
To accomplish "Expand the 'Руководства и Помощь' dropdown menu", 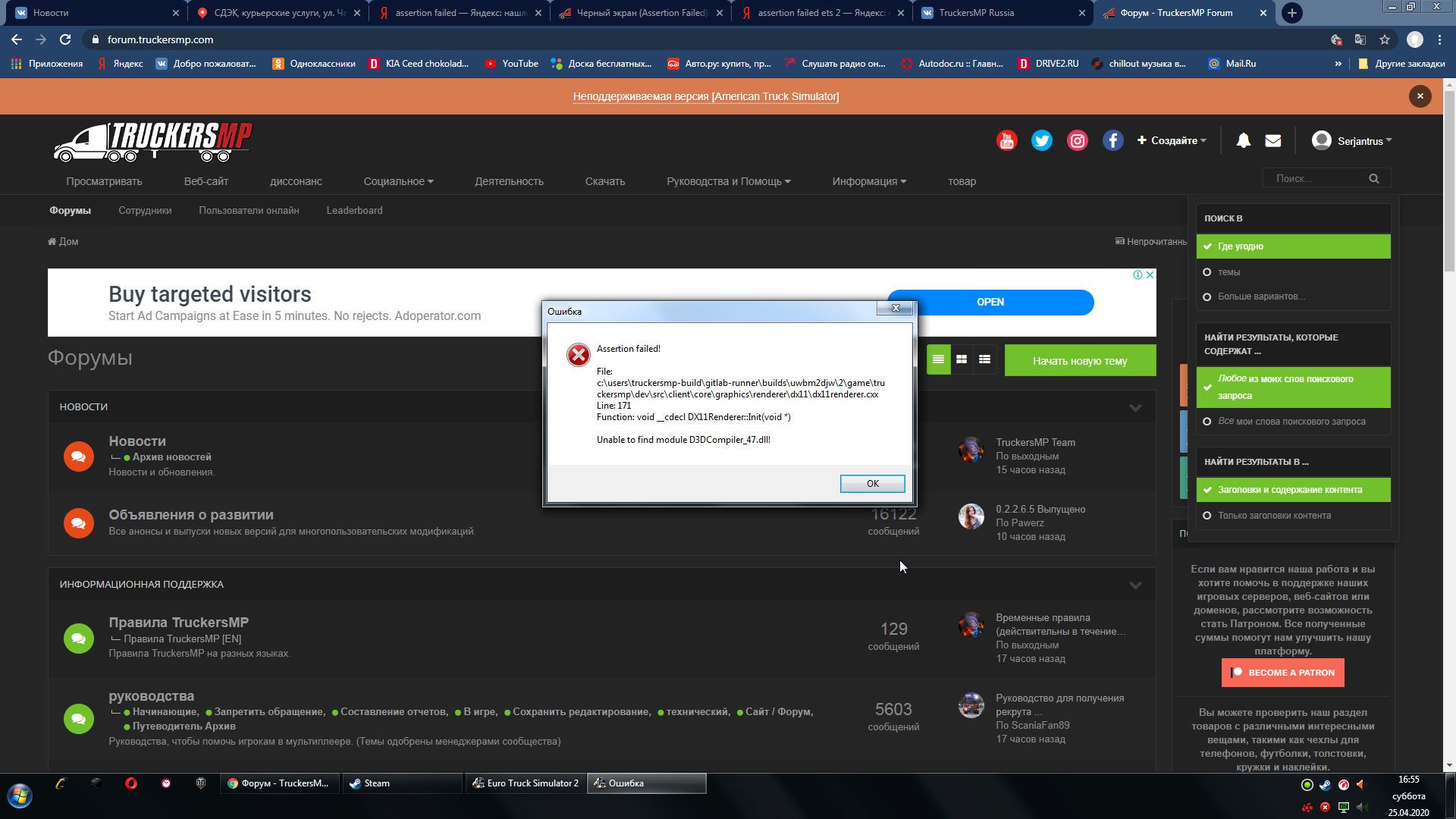I will pyautogui.click(x=729, y=181).
